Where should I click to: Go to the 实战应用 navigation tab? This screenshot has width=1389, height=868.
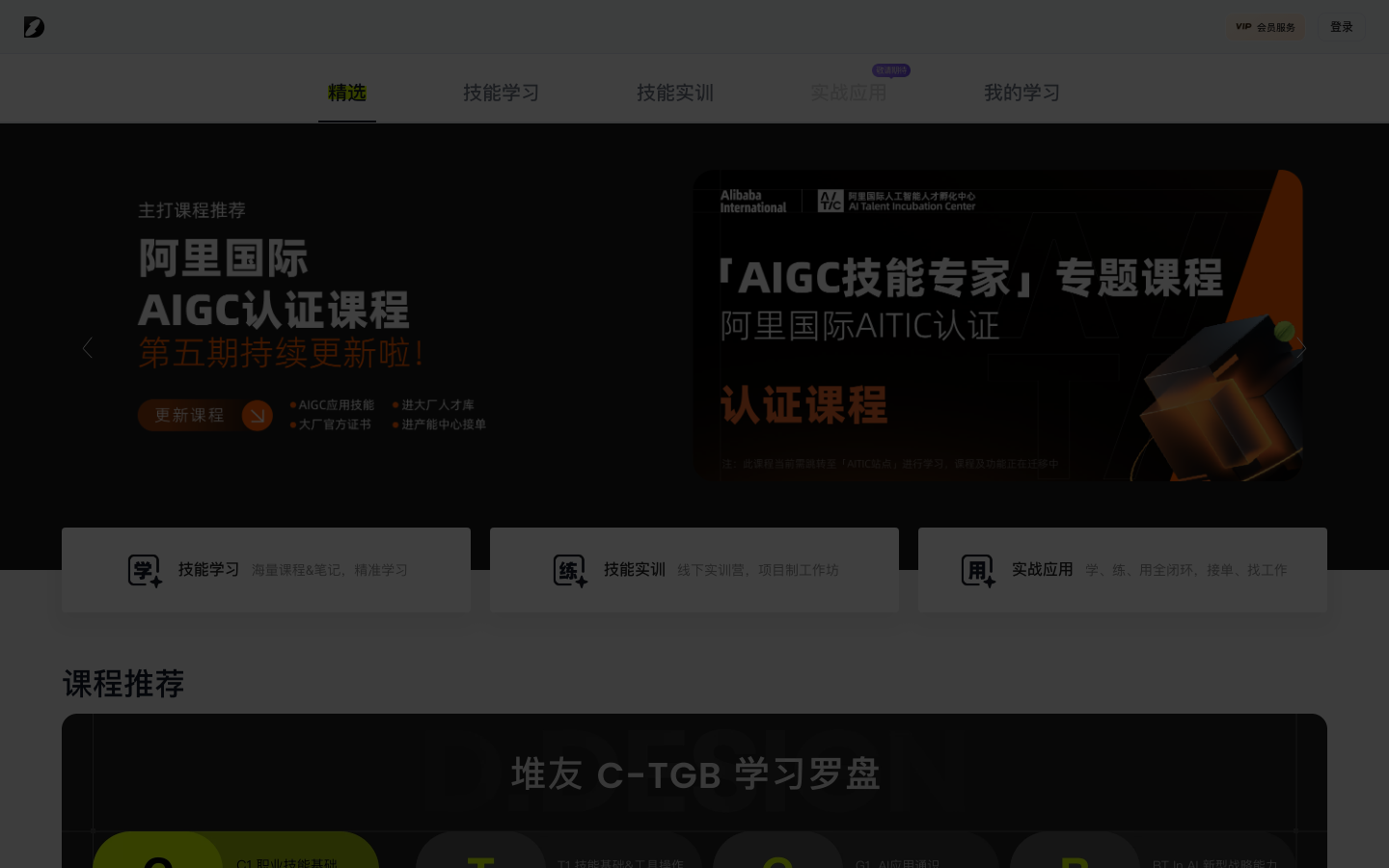(849, 93)
